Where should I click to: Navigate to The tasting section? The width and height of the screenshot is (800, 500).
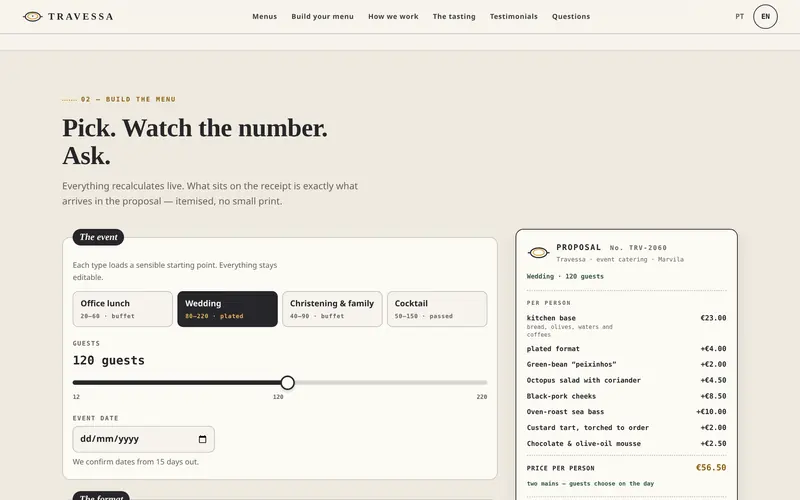[454, 16]
